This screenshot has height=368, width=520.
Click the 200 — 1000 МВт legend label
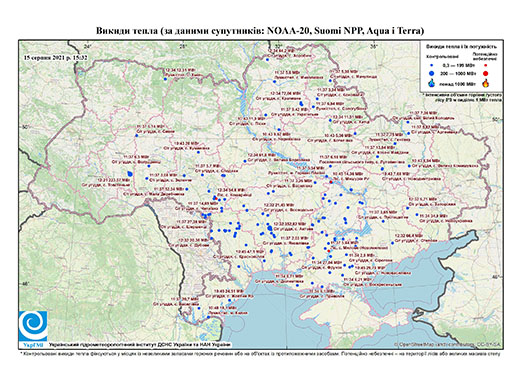pyautogui.click(x=458, y=73)
